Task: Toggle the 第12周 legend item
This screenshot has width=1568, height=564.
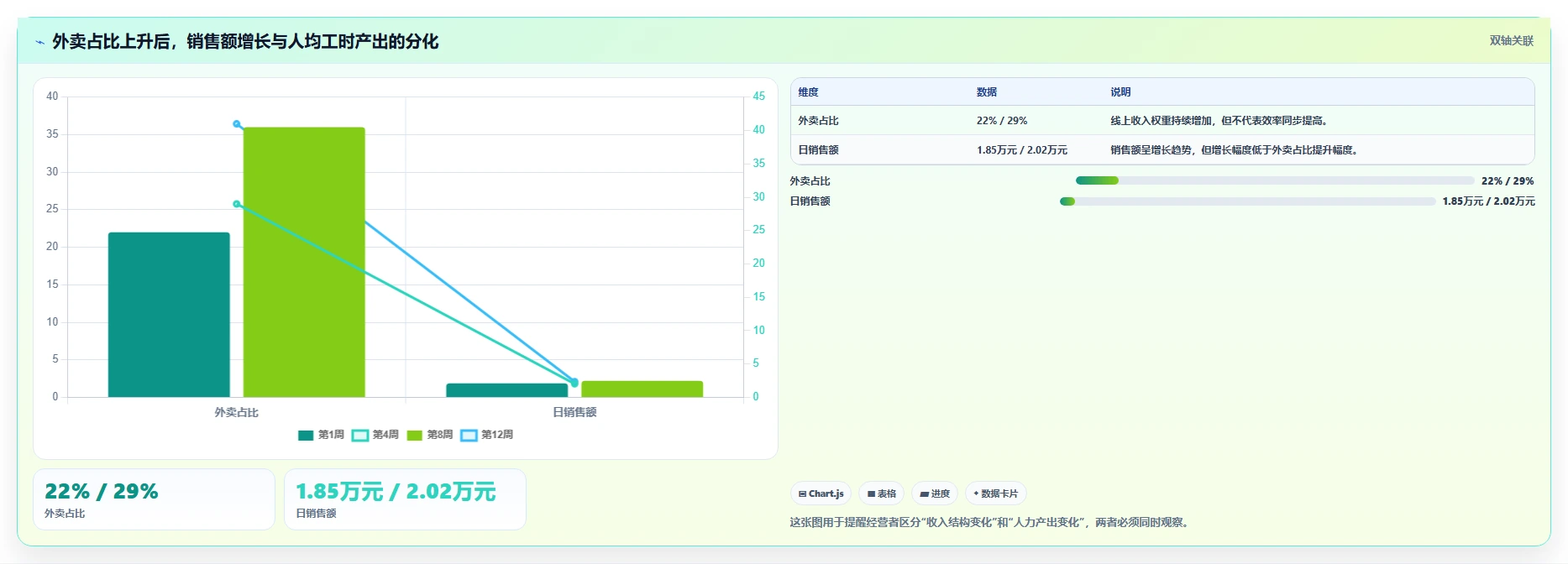Action: (x=487, y=435)
